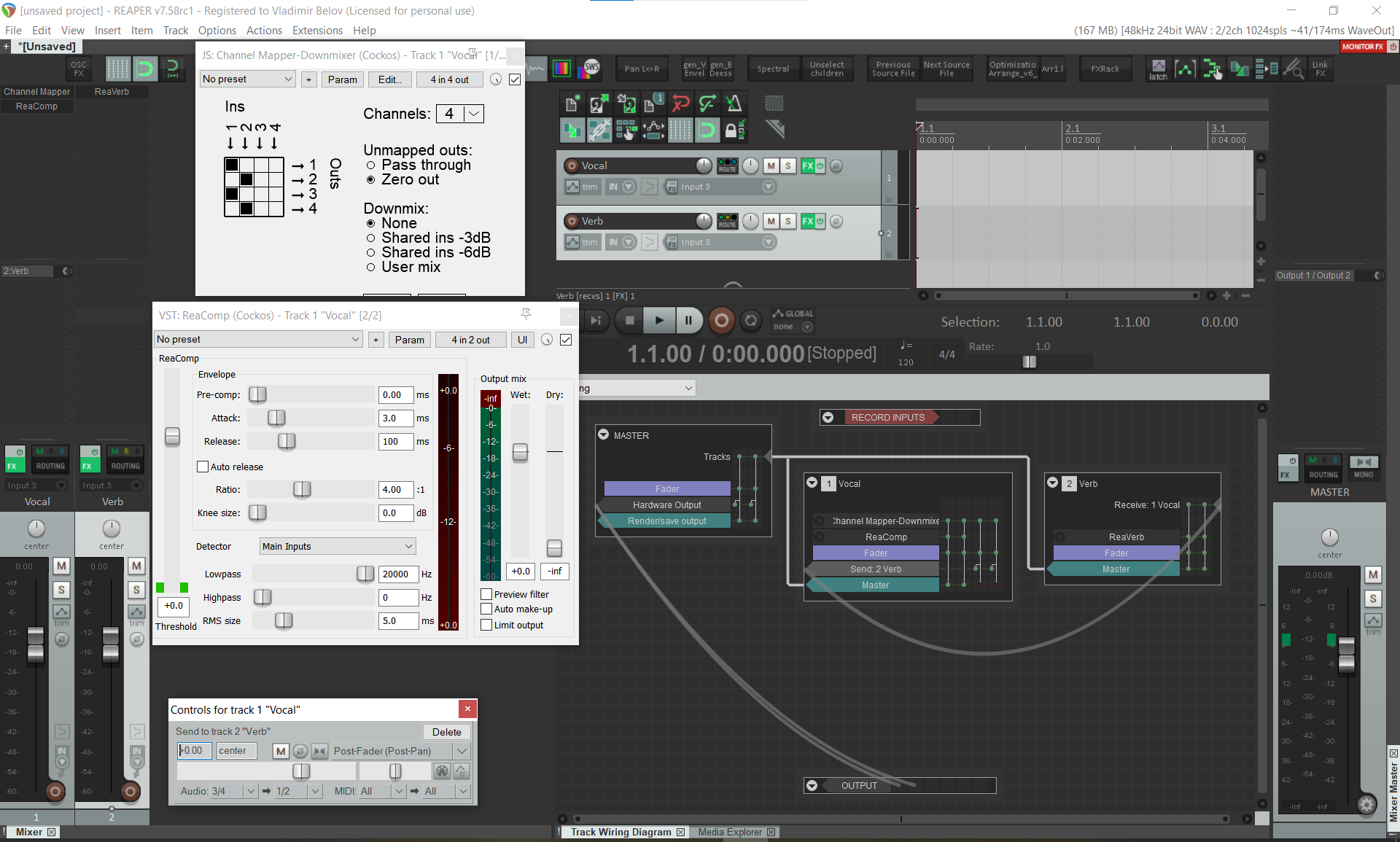
Task: Open ROUTE button on Vocal track
Action: click(x=727, y=165)
